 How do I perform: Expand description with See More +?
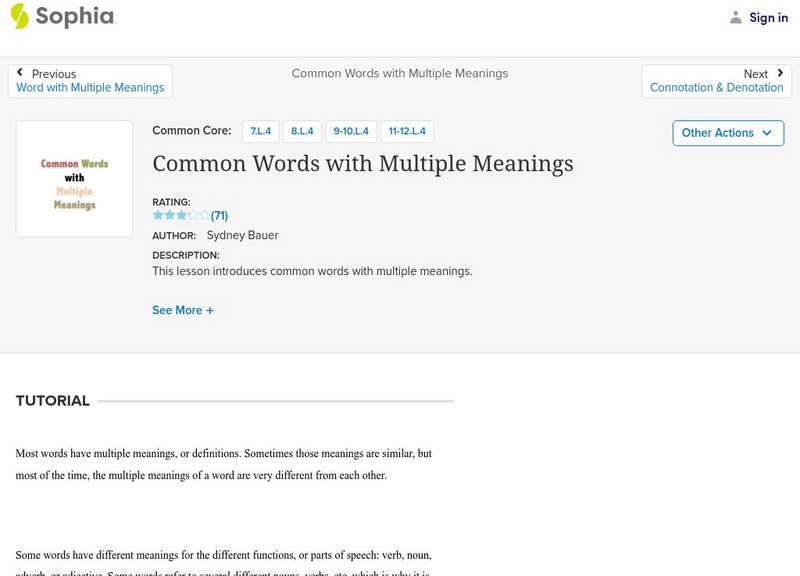coord(183,310)
